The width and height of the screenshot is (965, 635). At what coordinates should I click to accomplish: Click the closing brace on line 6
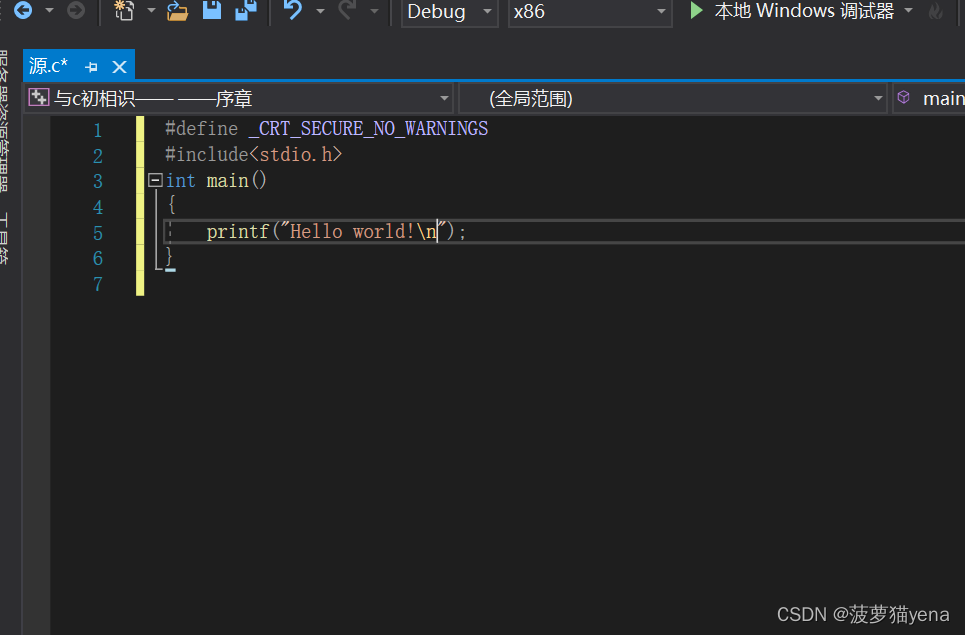(170, 257)
